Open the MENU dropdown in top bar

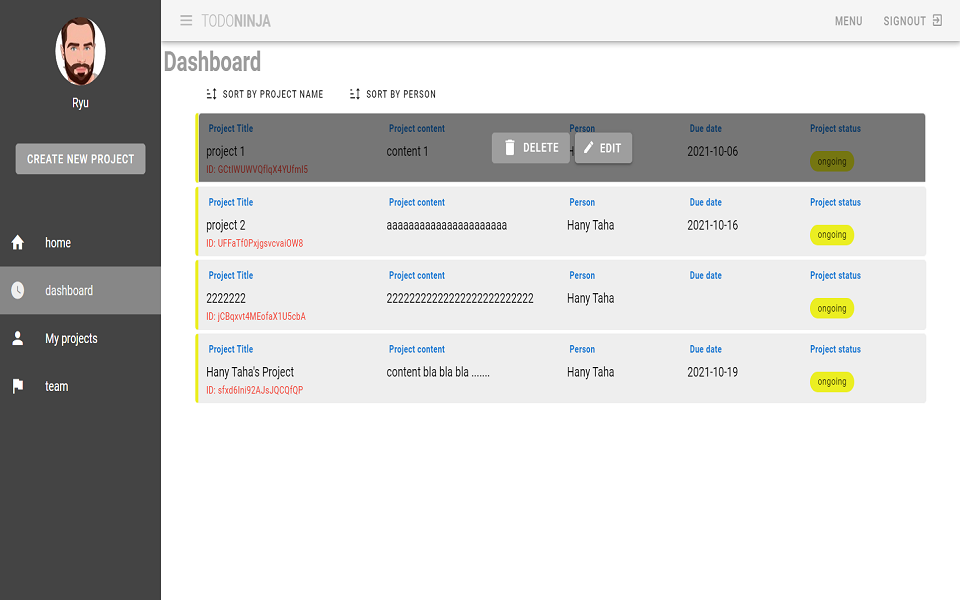coord(848,21)
